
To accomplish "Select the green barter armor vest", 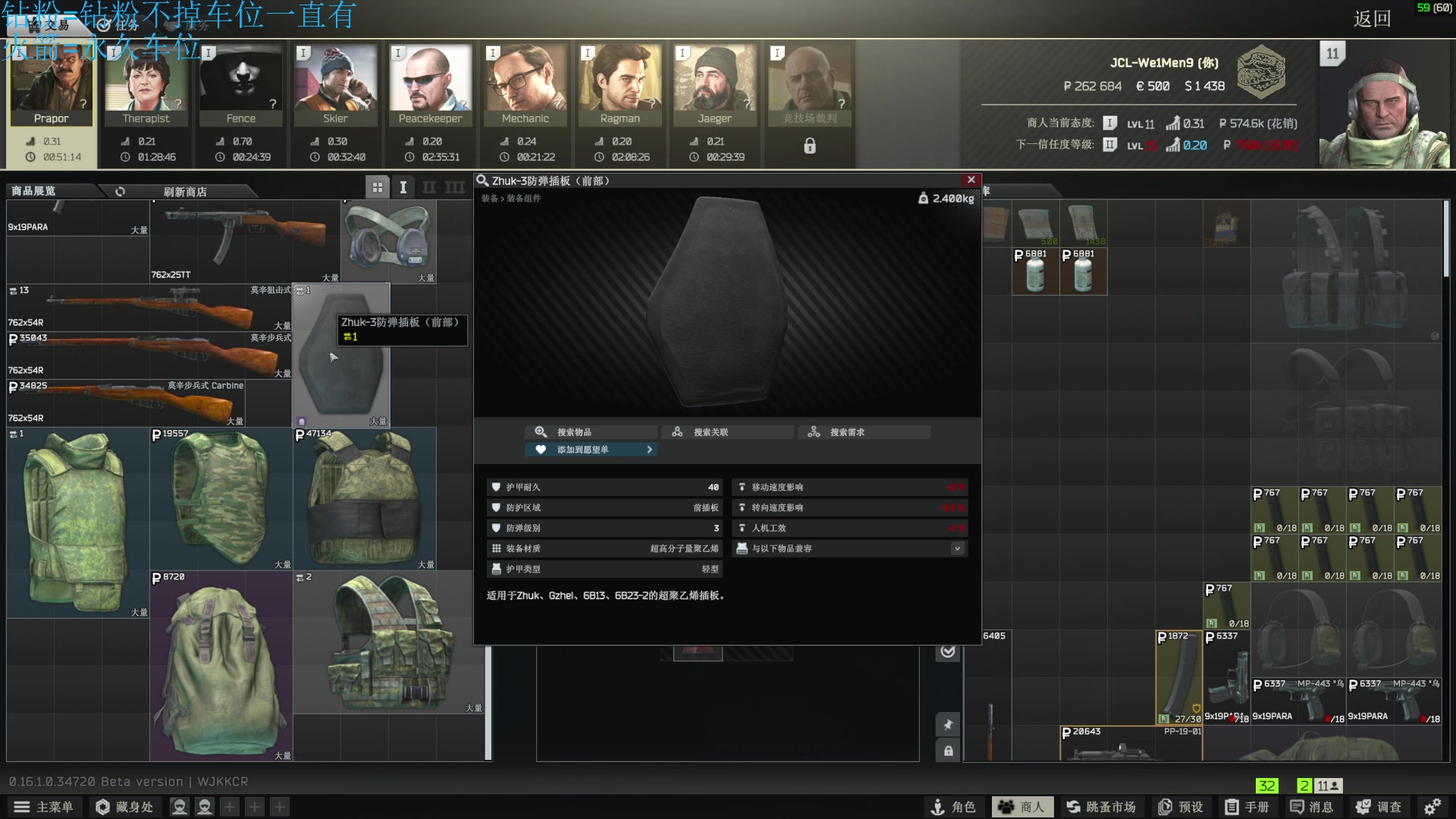I will click(78, 522).
